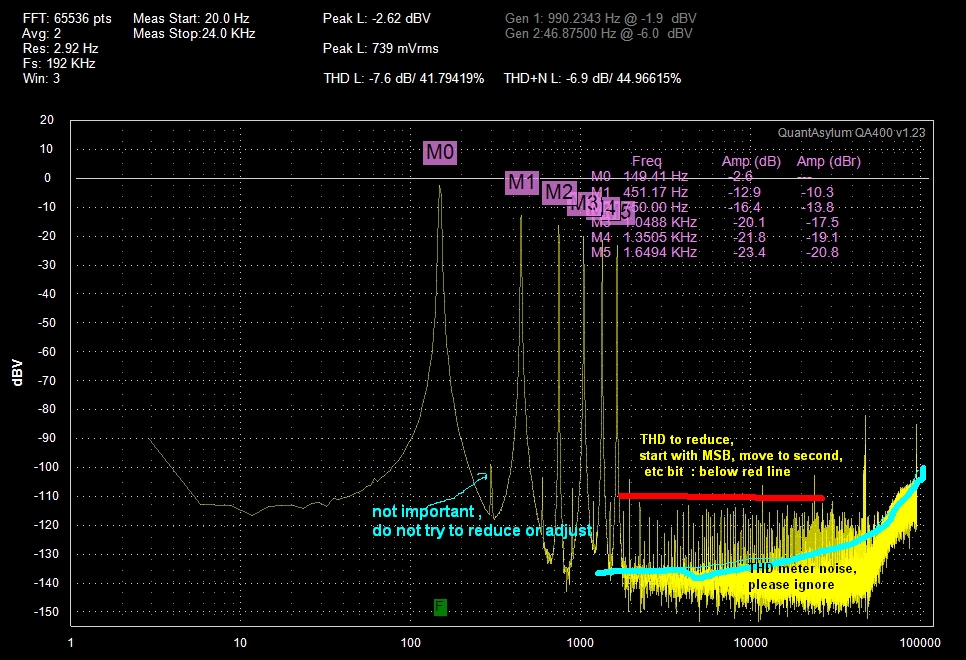This screenshot has width=966, height=660.
Task: Click the '451.17 Hz' frequency in M1 row
Action: pos(656,192)
